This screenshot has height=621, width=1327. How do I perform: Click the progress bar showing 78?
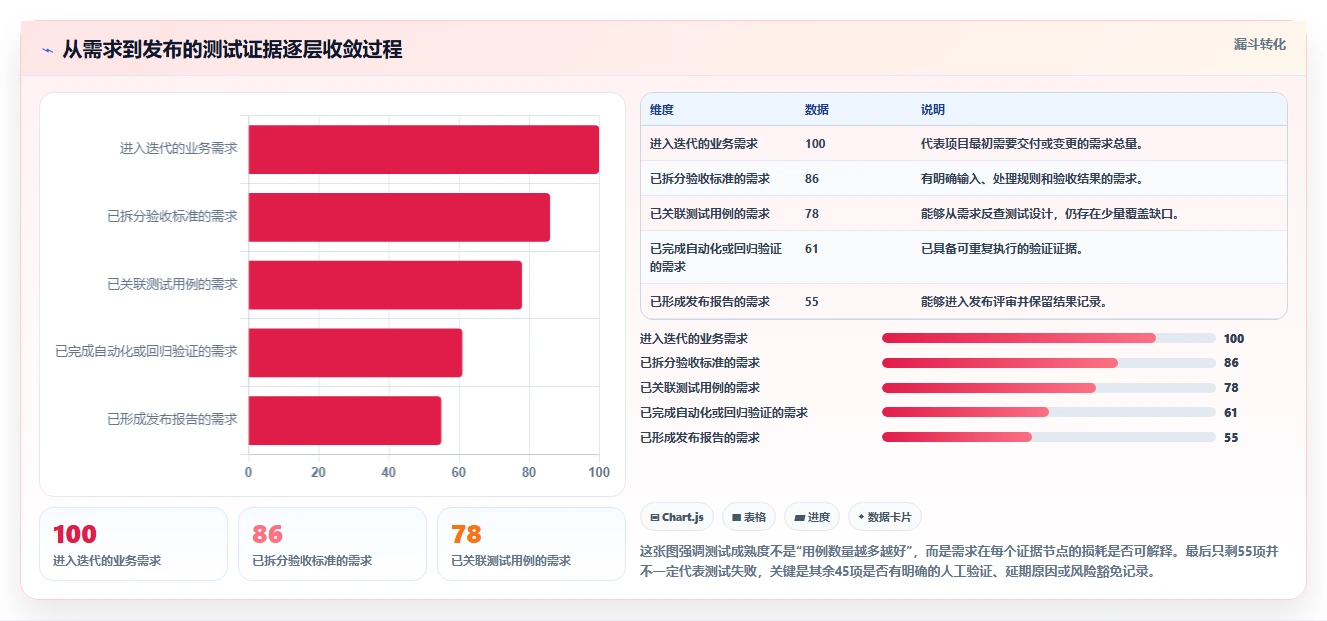[x=1049, y=388]
